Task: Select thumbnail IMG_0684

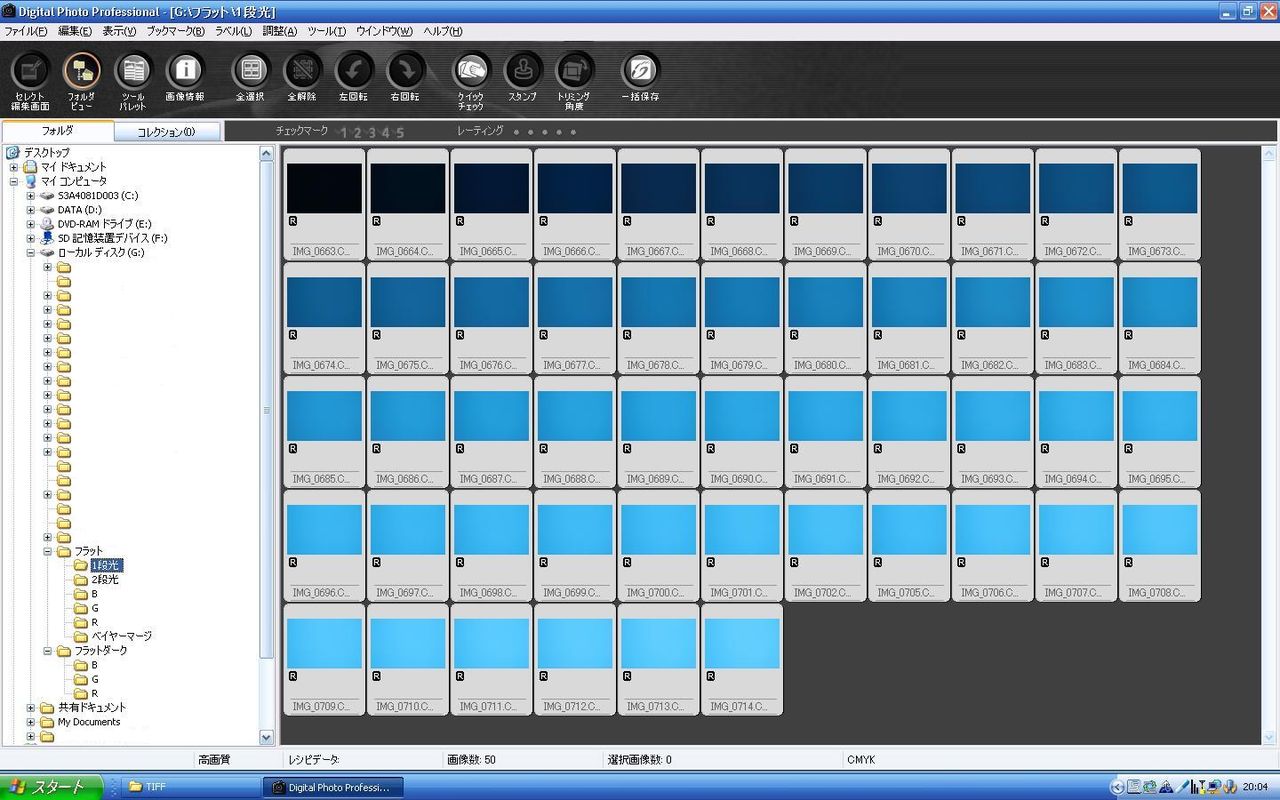Action: point(1160,319)
